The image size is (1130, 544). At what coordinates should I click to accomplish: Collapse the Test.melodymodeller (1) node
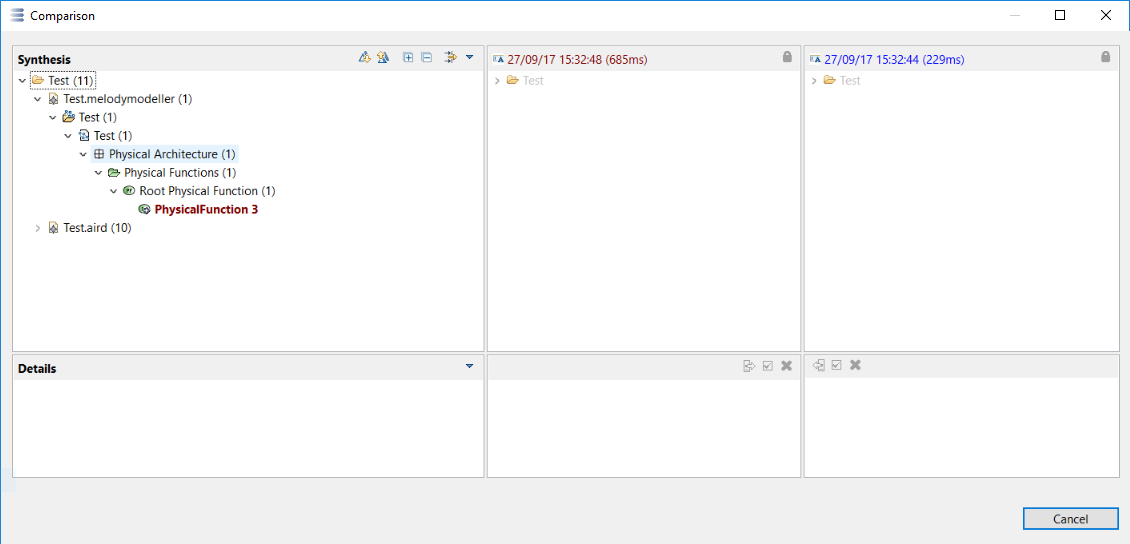tap(38, 99)
